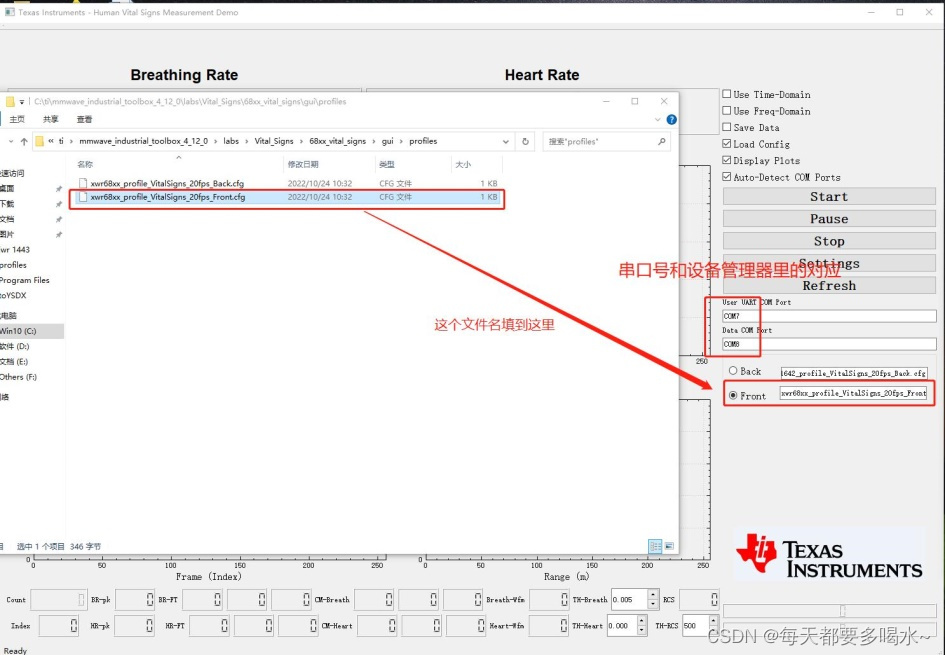Screen dimensions: 945x655
Task: Open the 查看 ribbon tab
Action: pos(84,120)
